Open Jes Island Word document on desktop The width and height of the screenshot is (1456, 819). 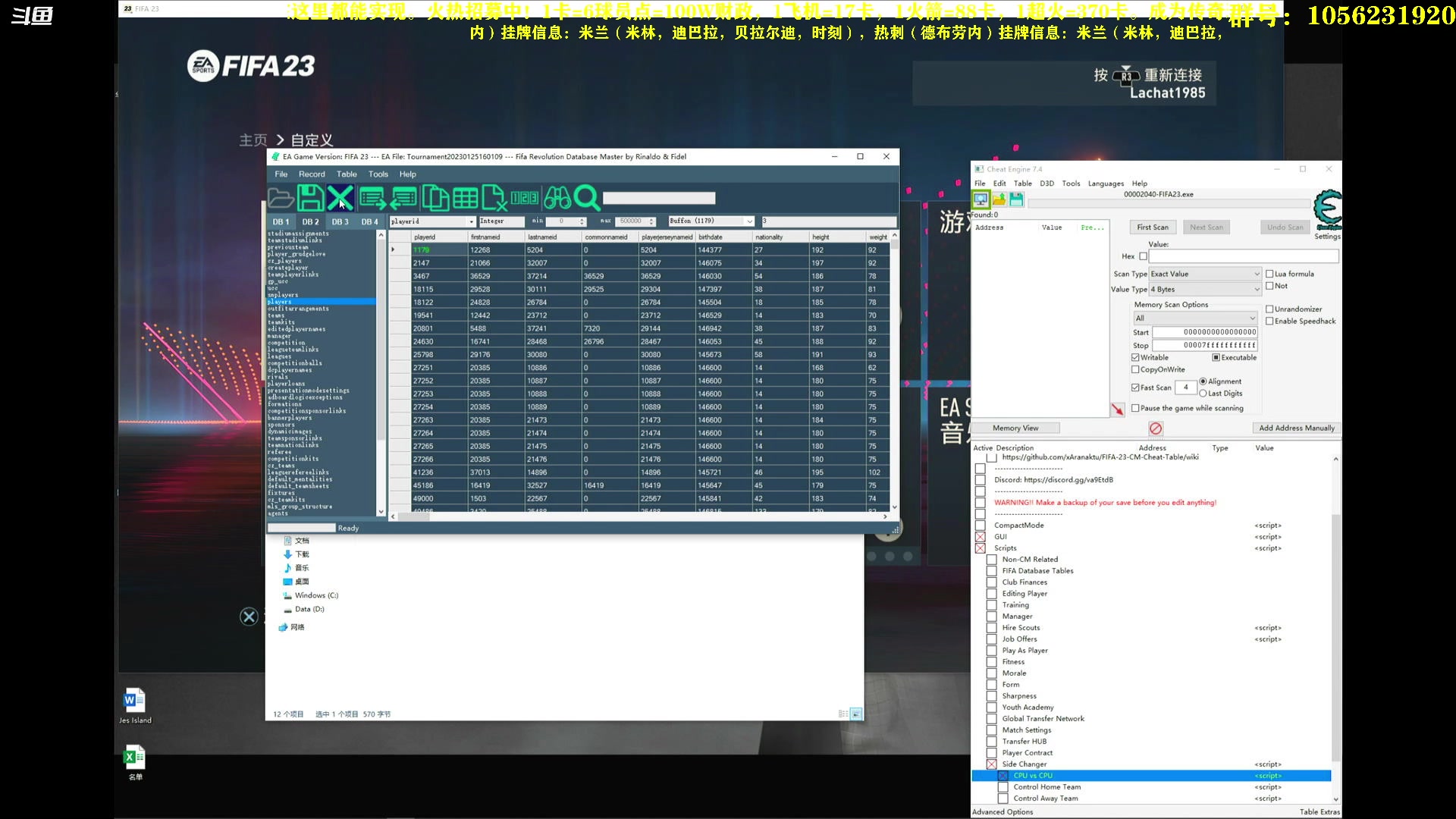(134, 705)
